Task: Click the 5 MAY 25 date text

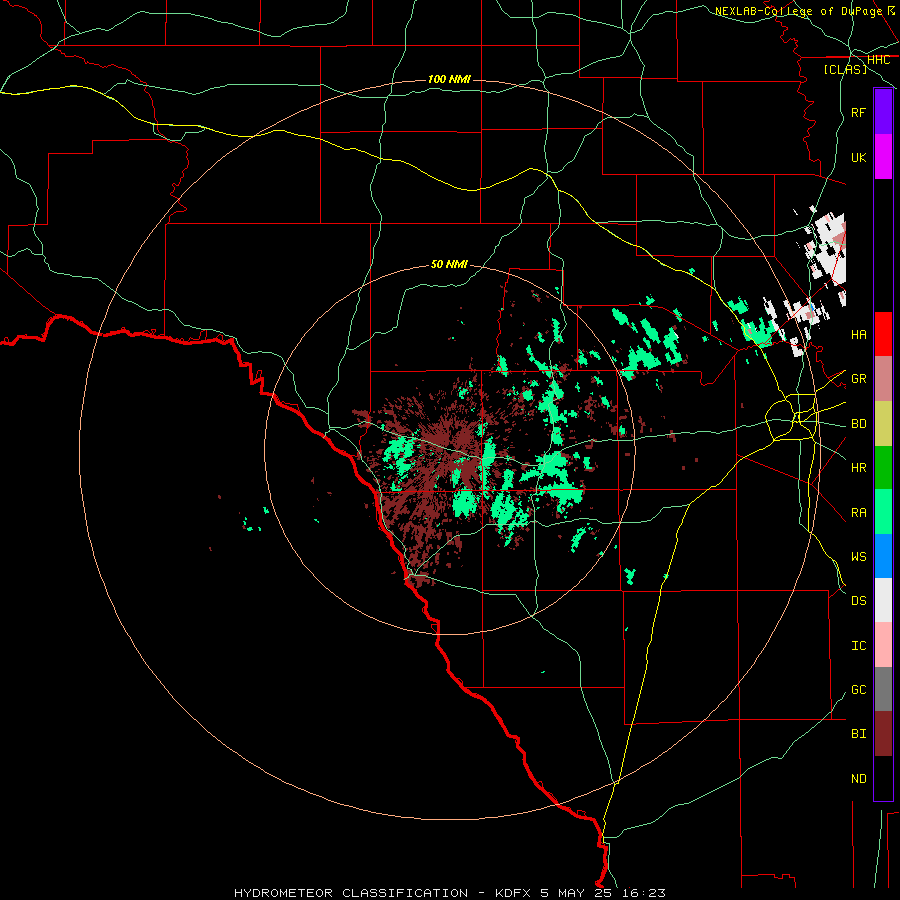Action: [x=575, y=893]
